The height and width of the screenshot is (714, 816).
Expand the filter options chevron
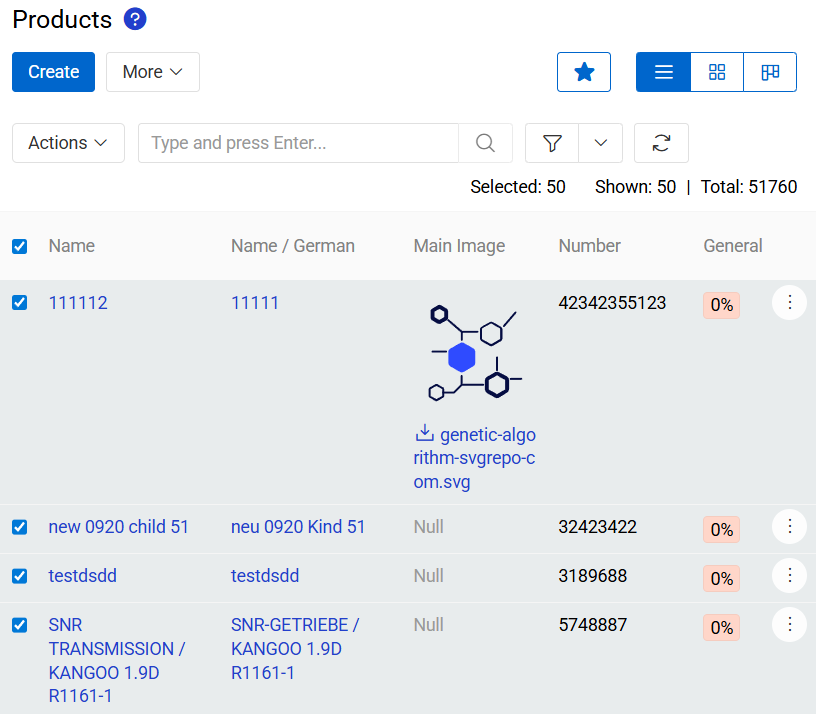click(601, 143)
